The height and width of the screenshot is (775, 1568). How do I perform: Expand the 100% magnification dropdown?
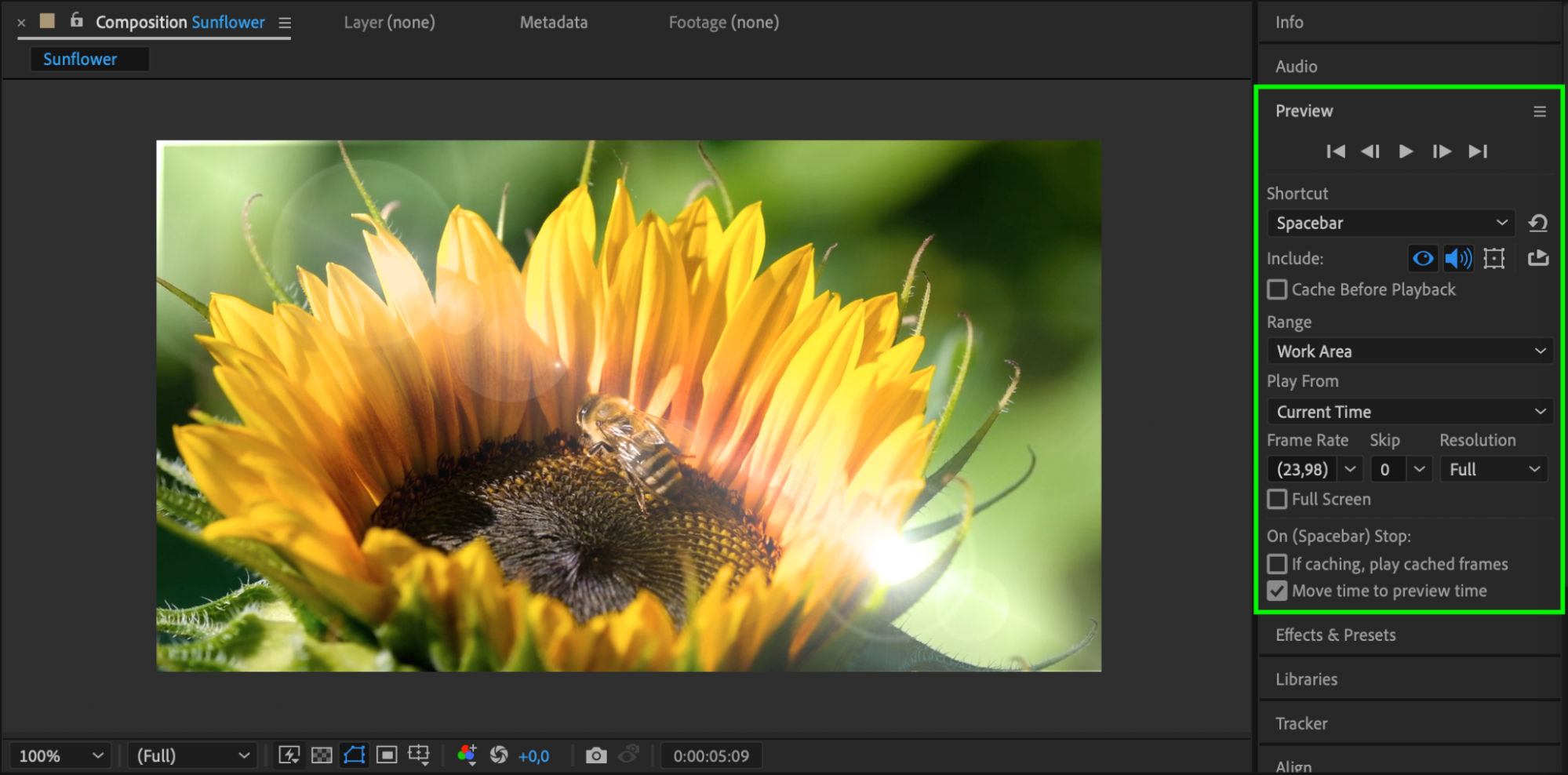click(x=60, y=755)
